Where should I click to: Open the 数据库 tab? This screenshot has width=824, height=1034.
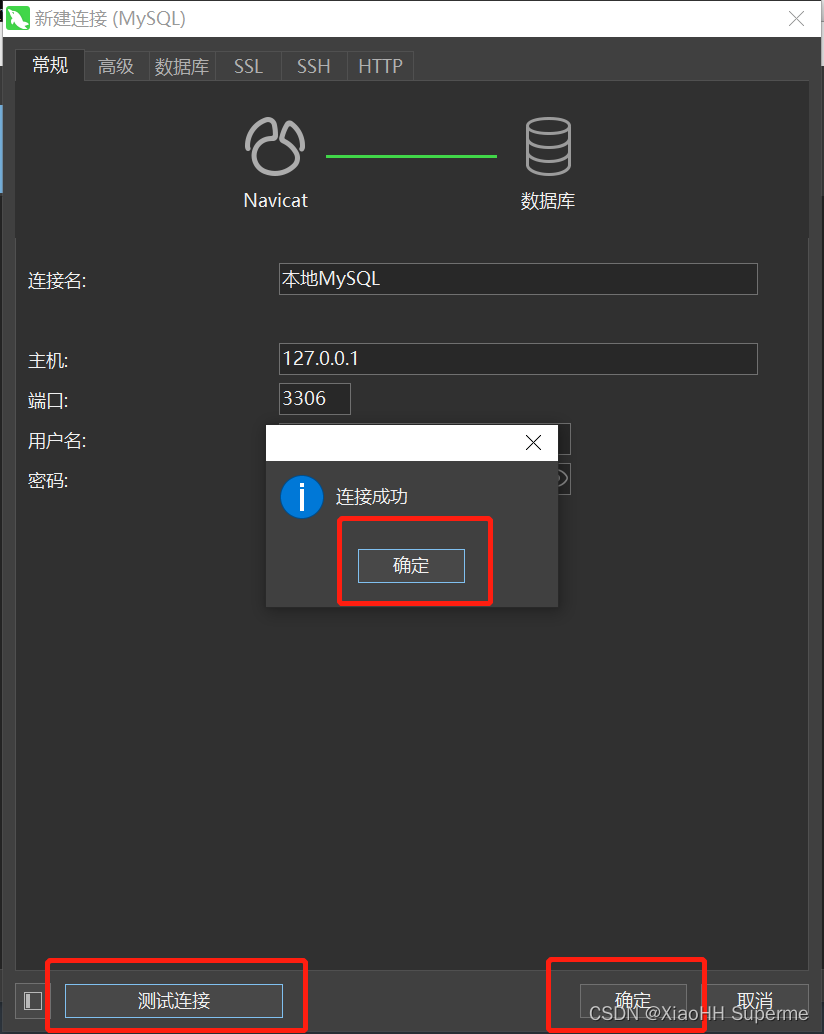point(182,66)
